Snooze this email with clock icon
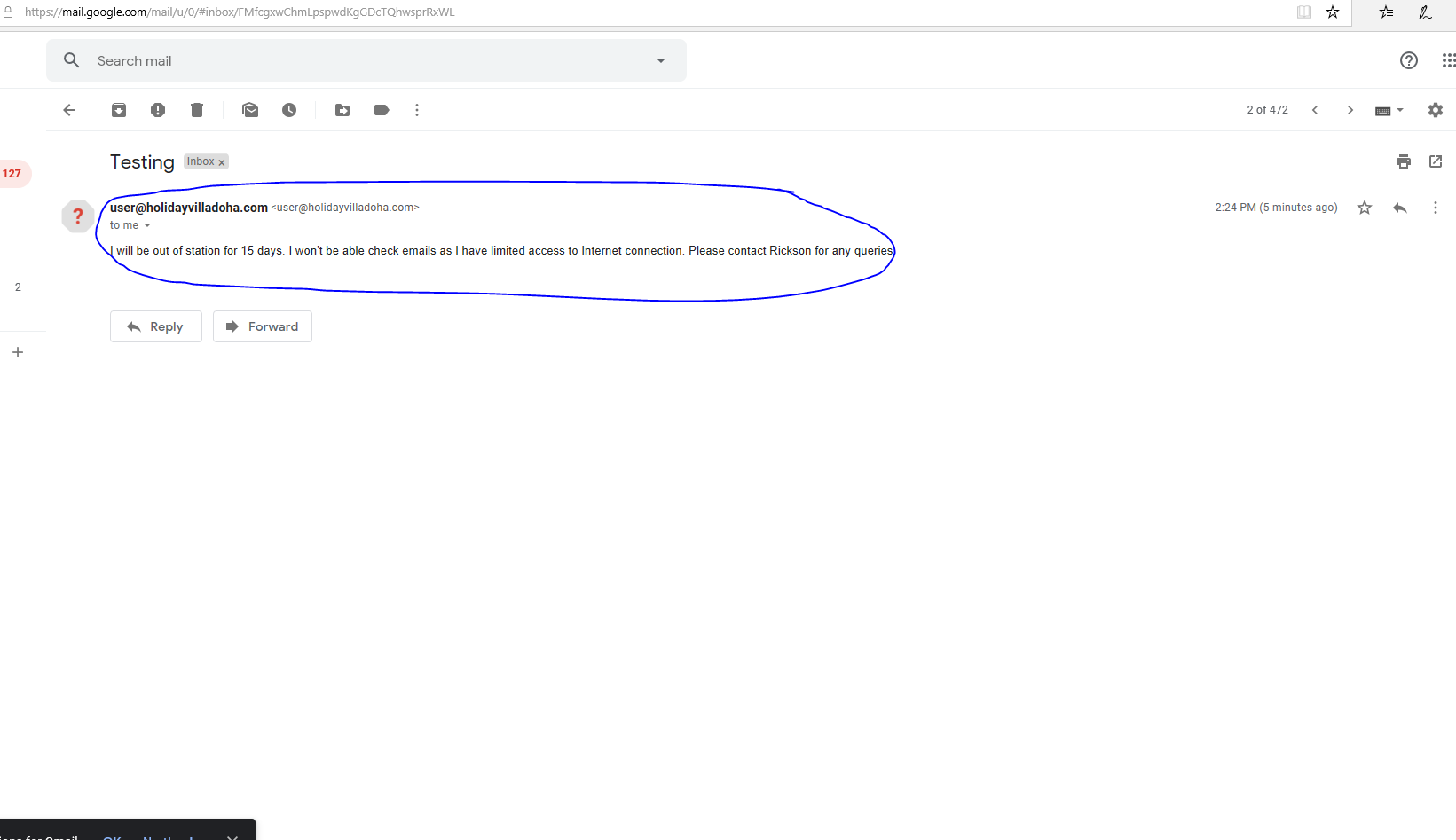This screenshot has width=1456, height=840. point(289,110)
